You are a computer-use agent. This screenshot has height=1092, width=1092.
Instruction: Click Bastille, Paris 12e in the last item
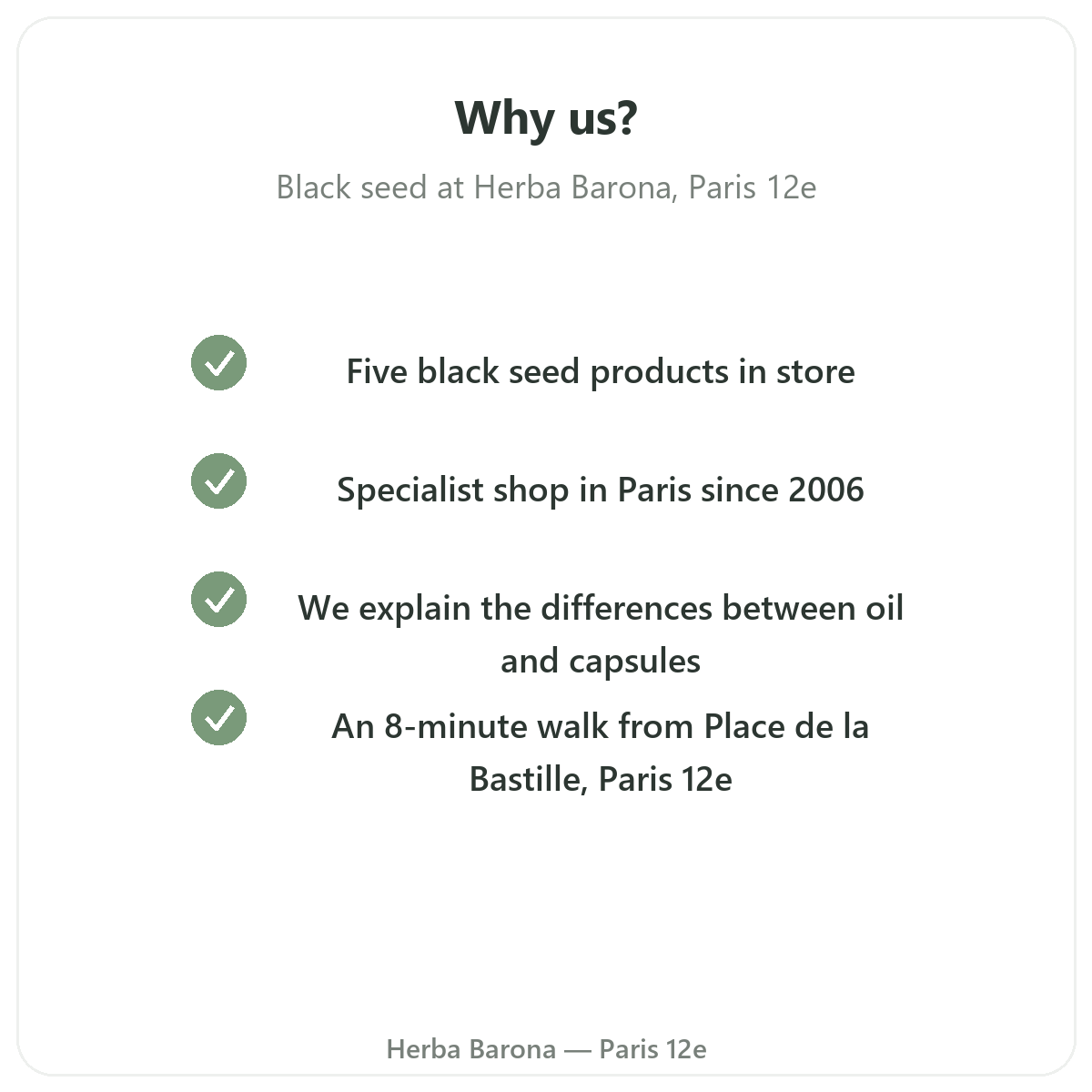[601, 780]
